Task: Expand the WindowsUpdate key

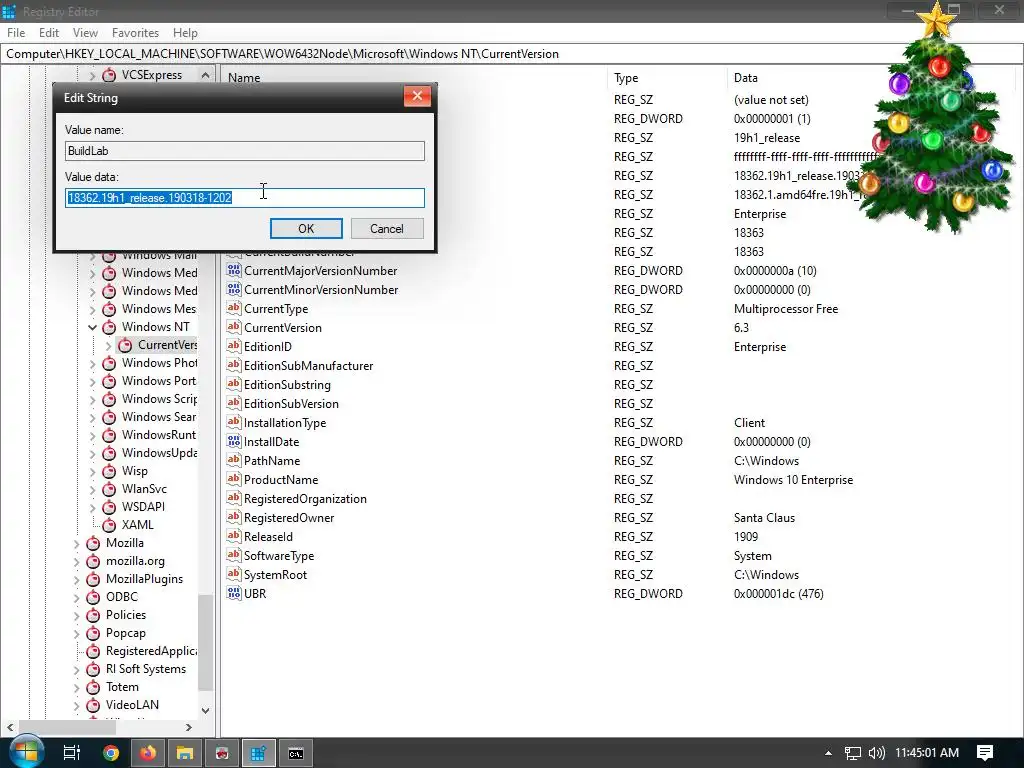Action: point(92,453)
